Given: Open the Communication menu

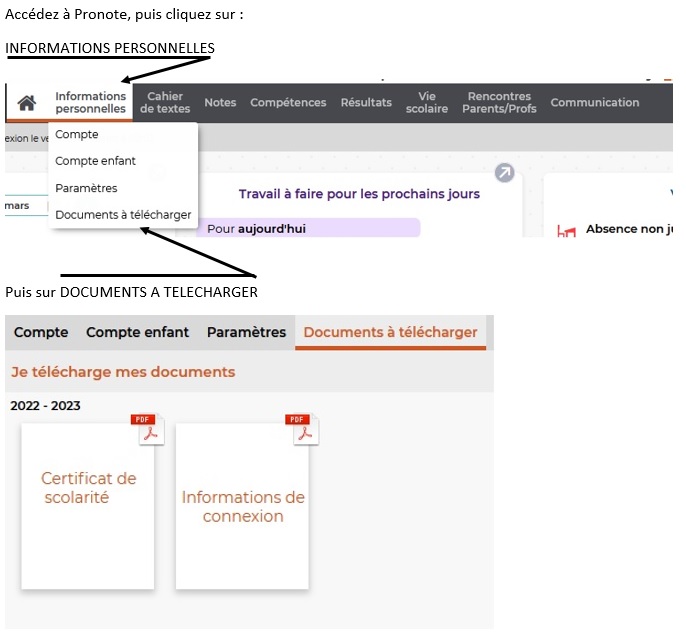Looking at the screenshot, I should pyautogui.click(x=594, y=102).
